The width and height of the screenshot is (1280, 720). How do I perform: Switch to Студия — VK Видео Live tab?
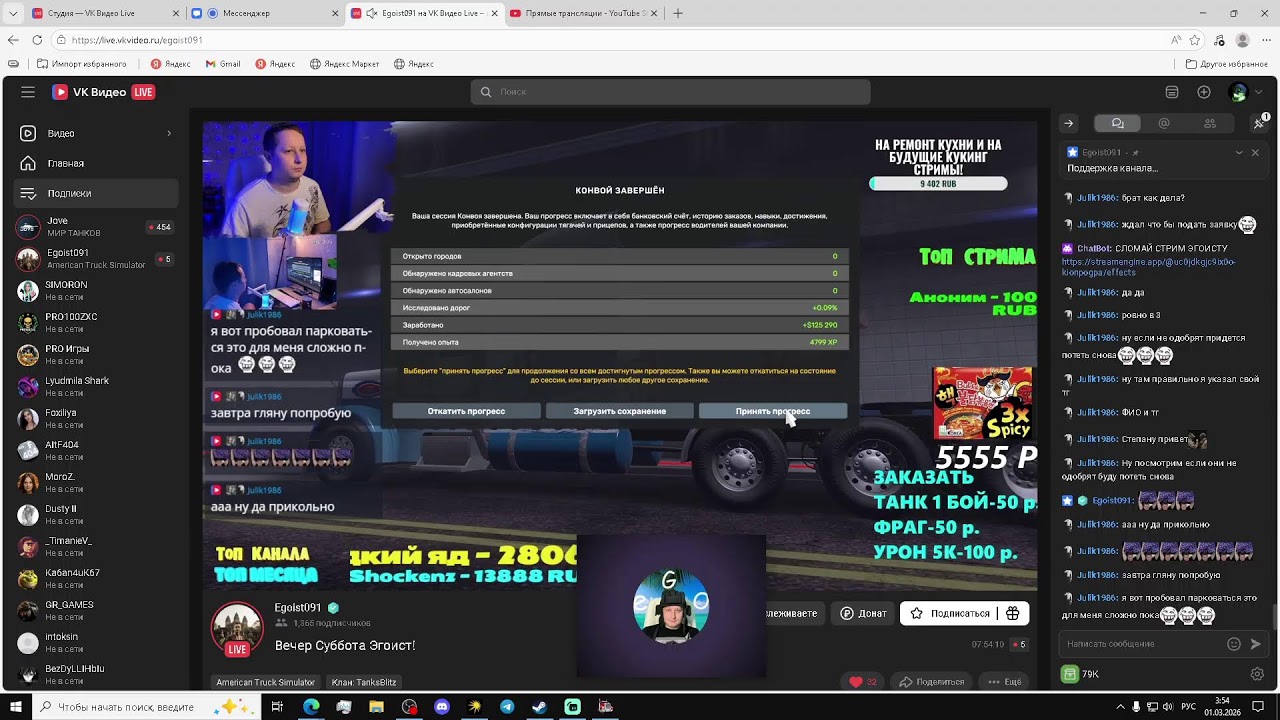[x=104, y=13]
